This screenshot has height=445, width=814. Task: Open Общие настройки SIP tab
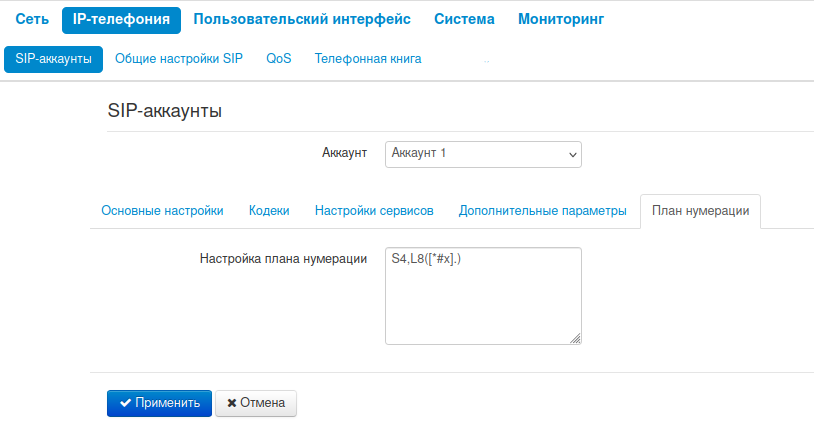[x=179, y=59]
